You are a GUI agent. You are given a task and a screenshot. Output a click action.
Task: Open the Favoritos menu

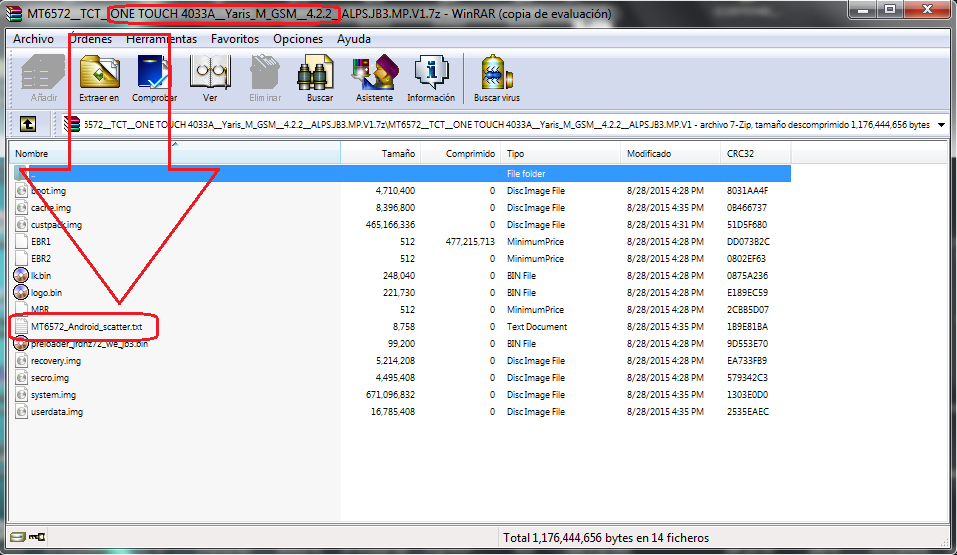(x=235, y=38)
